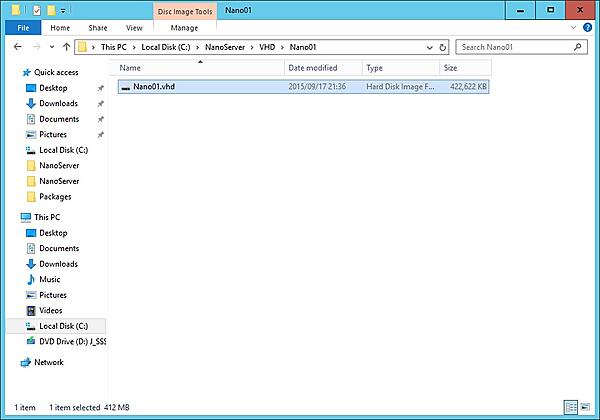Open the Home ribbon tab
This screenshot has width=600, height=420.
(60, 28)
